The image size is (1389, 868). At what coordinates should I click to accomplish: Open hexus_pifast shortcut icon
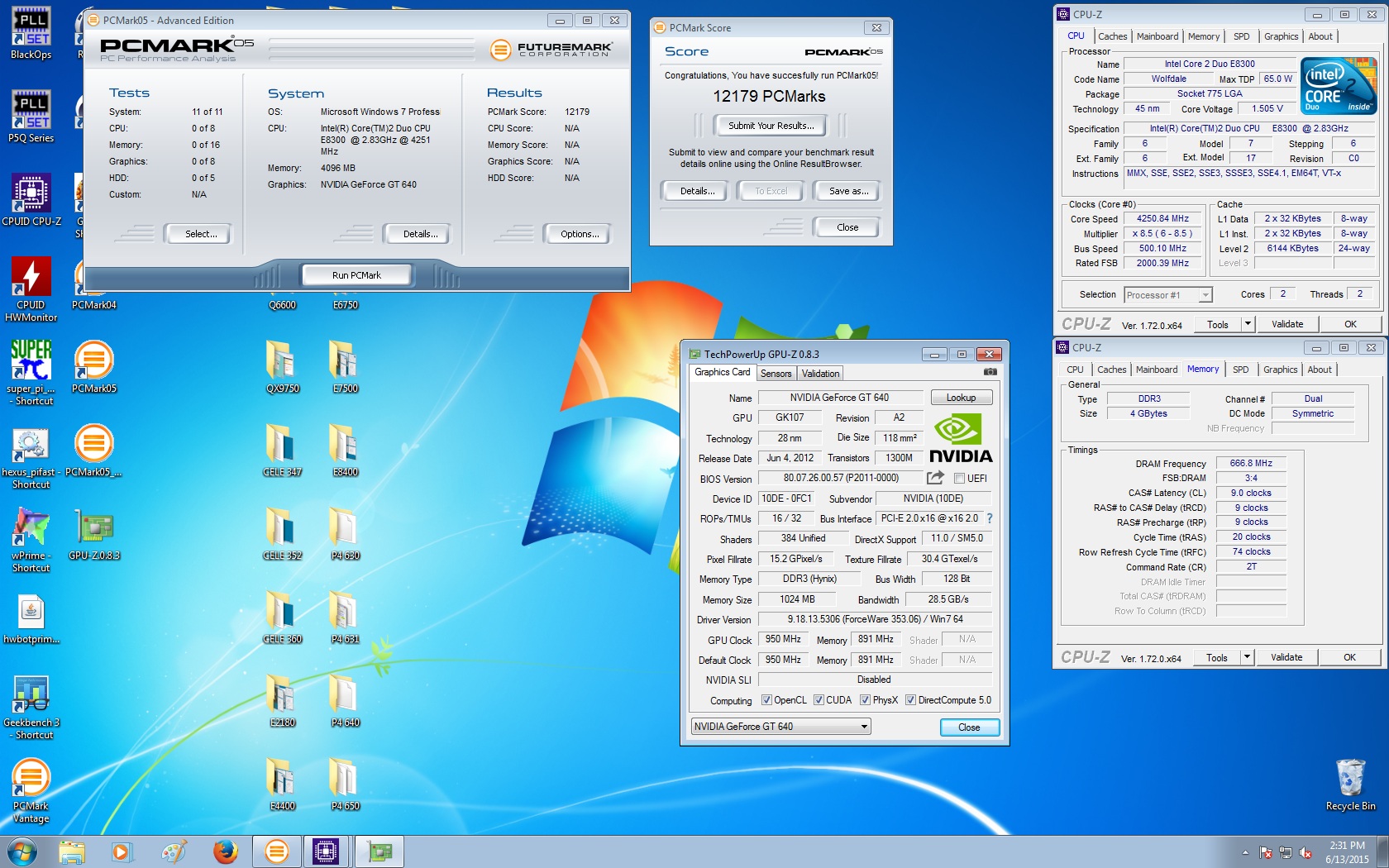pos(31,456)
